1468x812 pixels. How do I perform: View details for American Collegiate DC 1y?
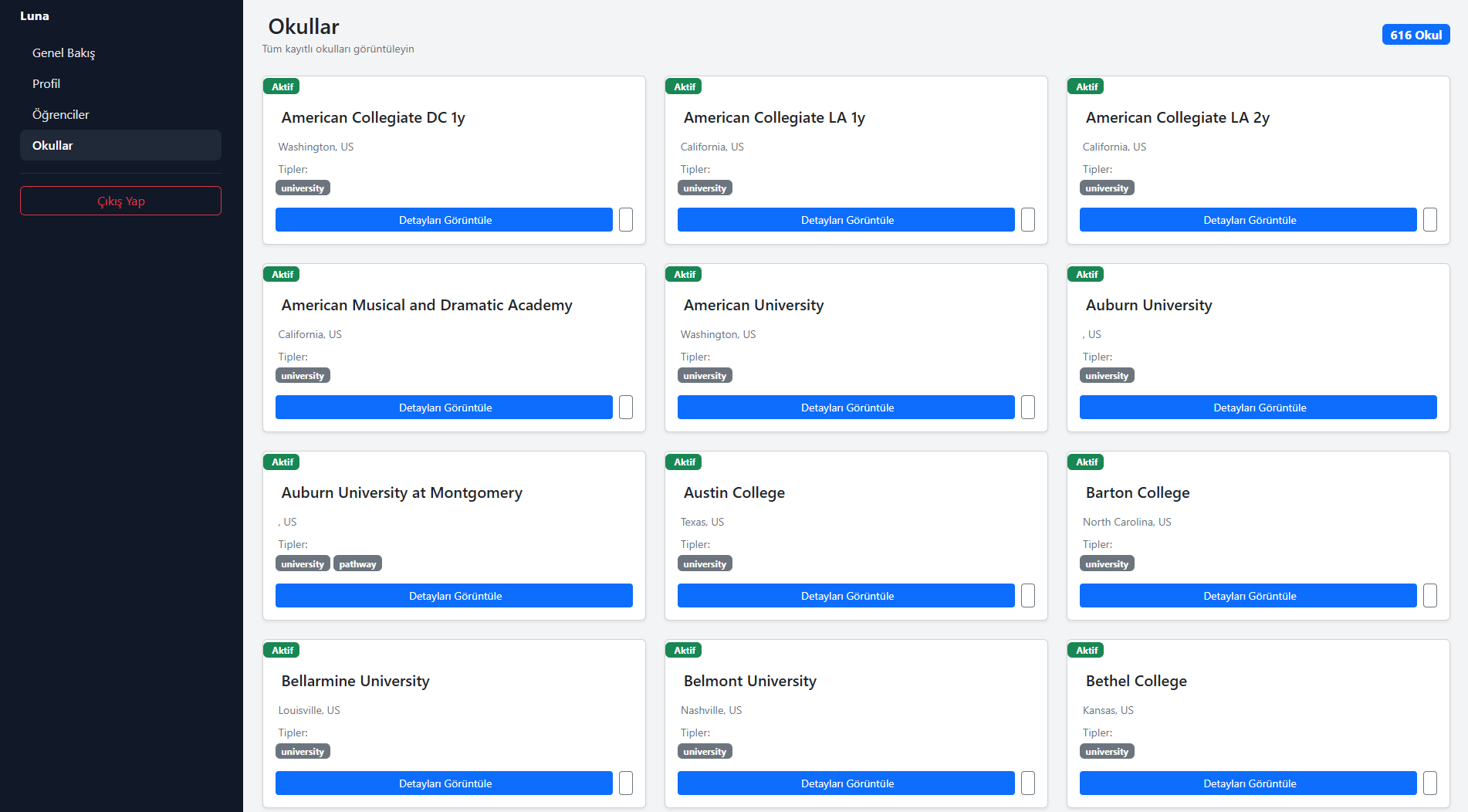pos(444,220)
